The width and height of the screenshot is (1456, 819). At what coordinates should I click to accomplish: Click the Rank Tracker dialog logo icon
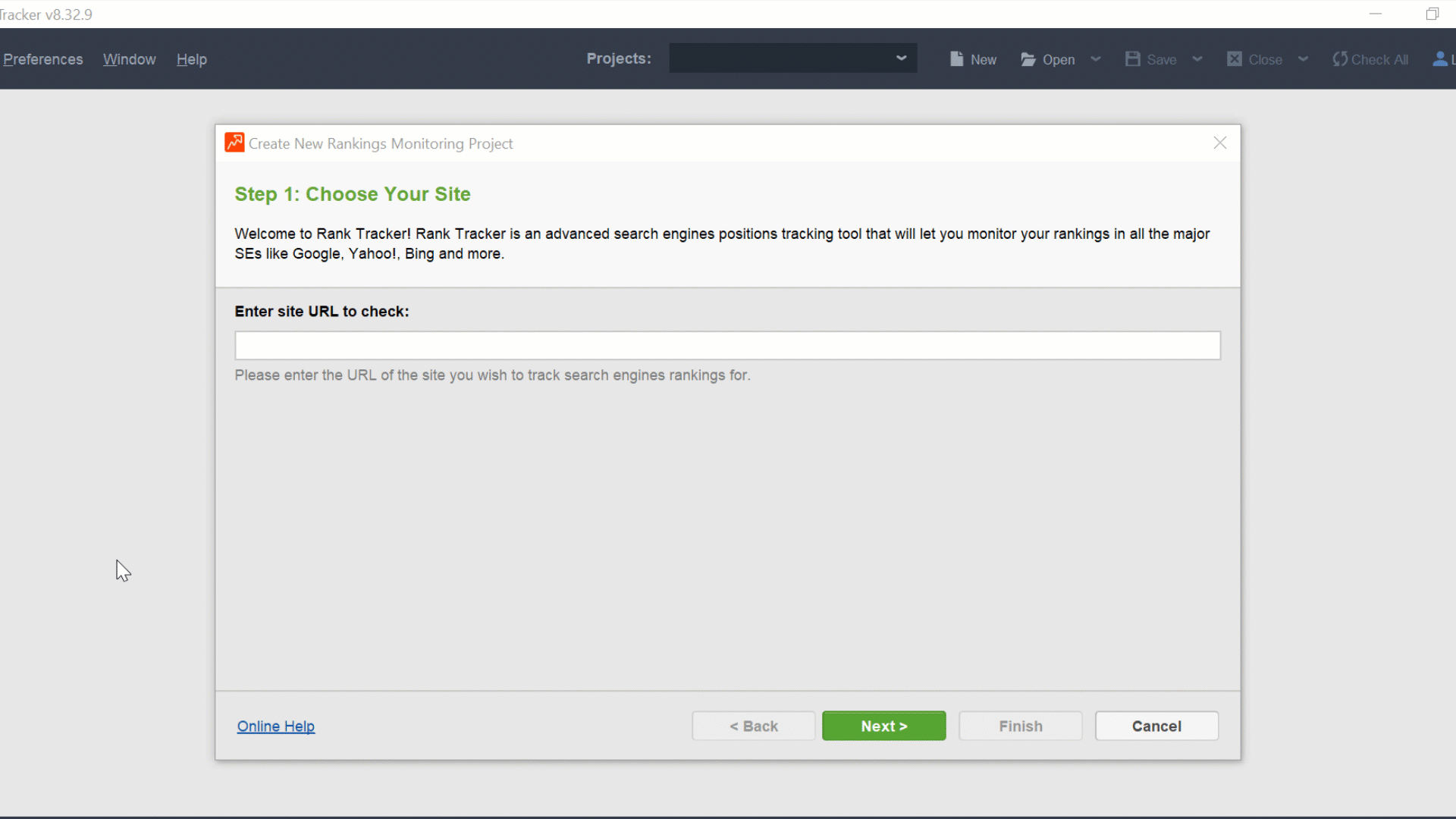coord(234,143)
